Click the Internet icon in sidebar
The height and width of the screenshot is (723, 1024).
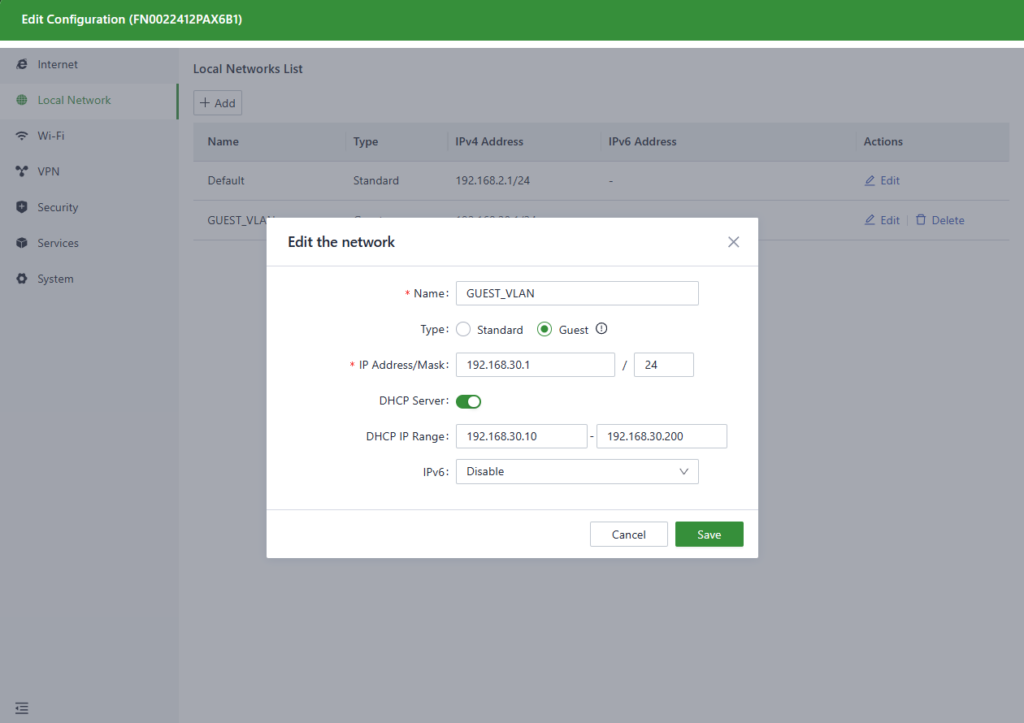pos(22,65)
